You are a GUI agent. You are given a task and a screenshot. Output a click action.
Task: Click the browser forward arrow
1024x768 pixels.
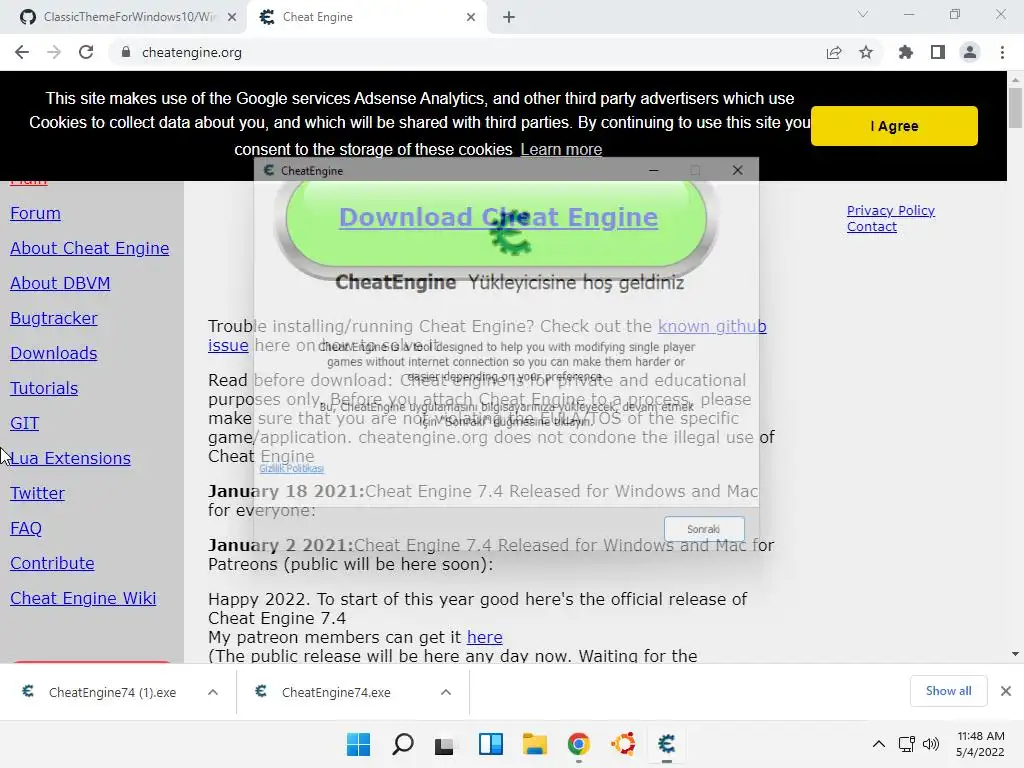tap(54, 52)
